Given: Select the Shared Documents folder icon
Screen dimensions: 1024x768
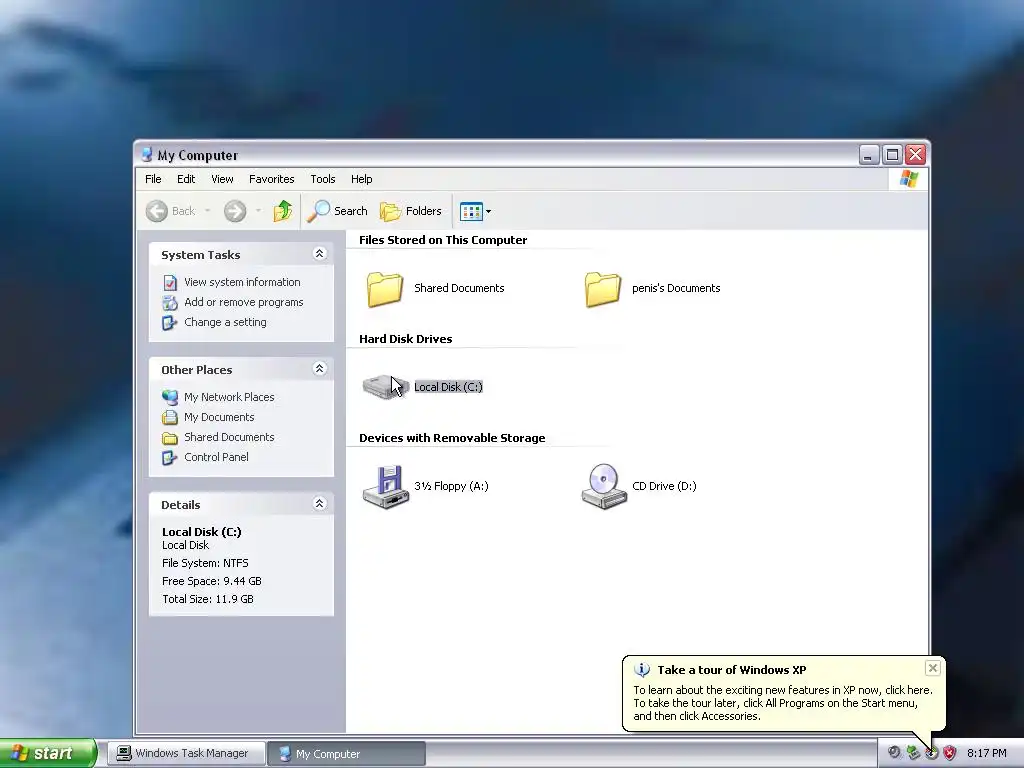Looking at the screenshot, I should [385, 289].
